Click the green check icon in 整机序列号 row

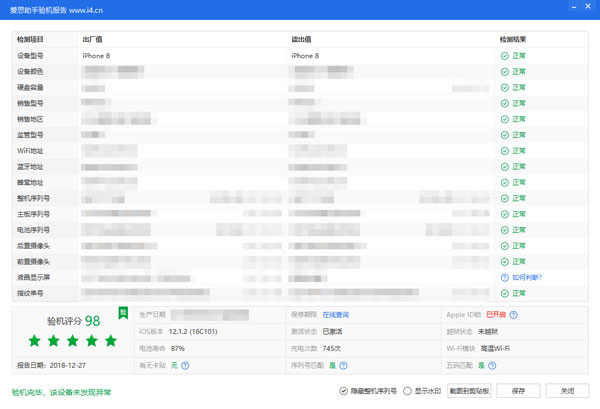[505, 198]
